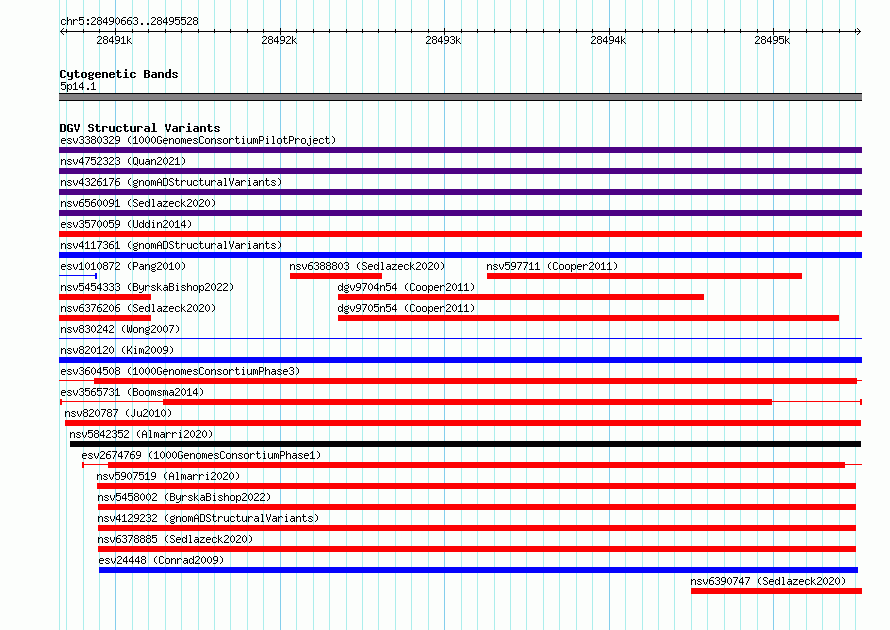Open esv3570059 (Uddin2014) variant
The height and width of the screenshot is (630, 890).
[126, 224]
